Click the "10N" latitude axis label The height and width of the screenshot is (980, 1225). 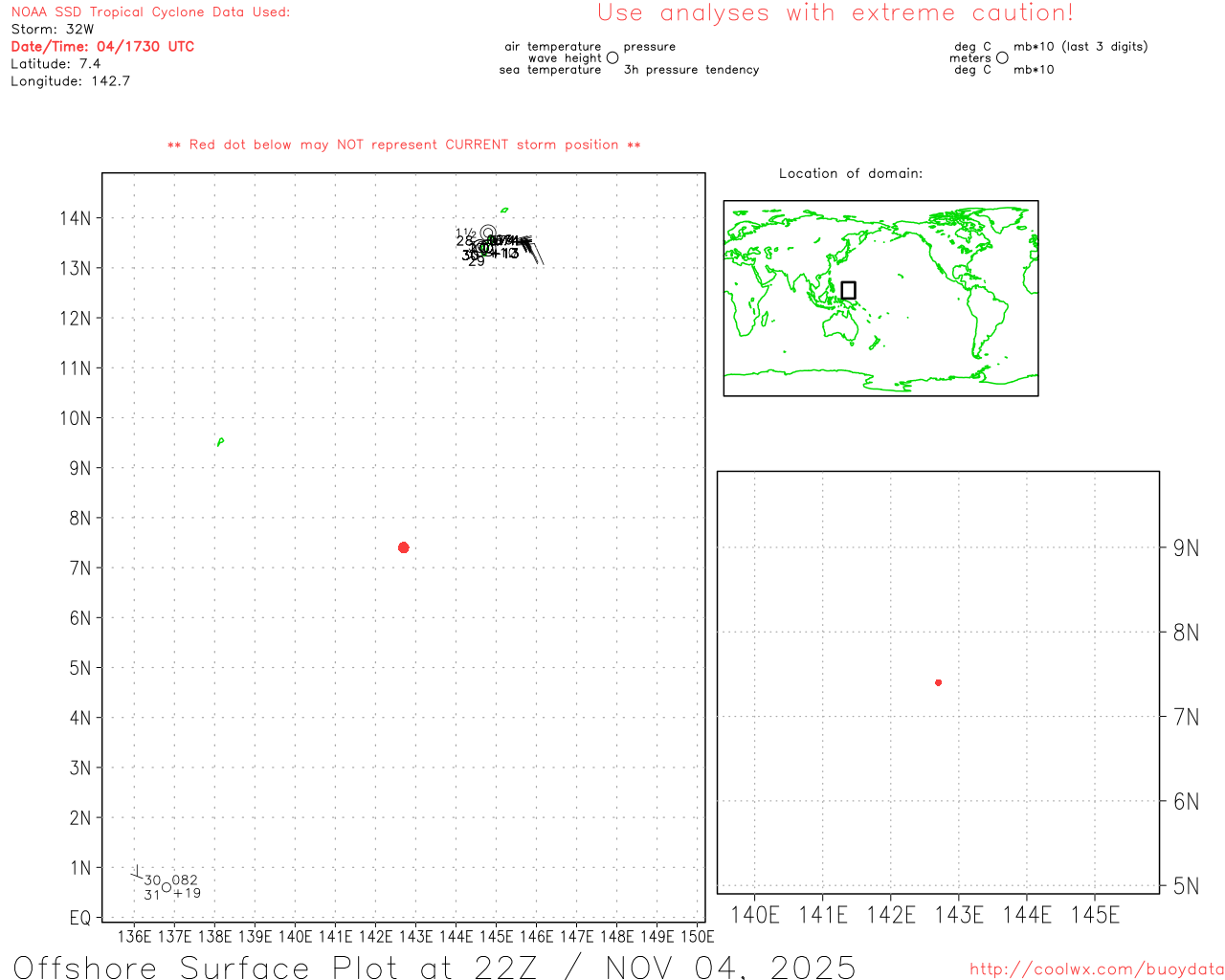(x=76, y=418)
